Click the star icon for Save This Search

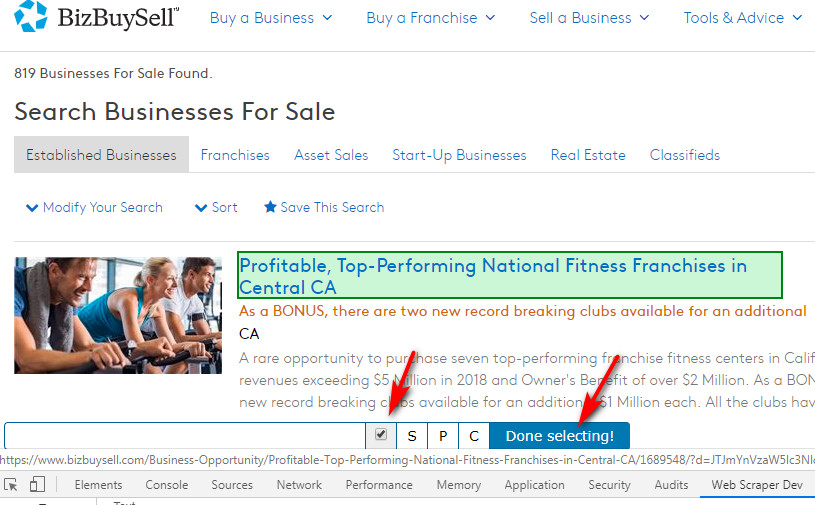pyautogui.click(x=270, y=207)
